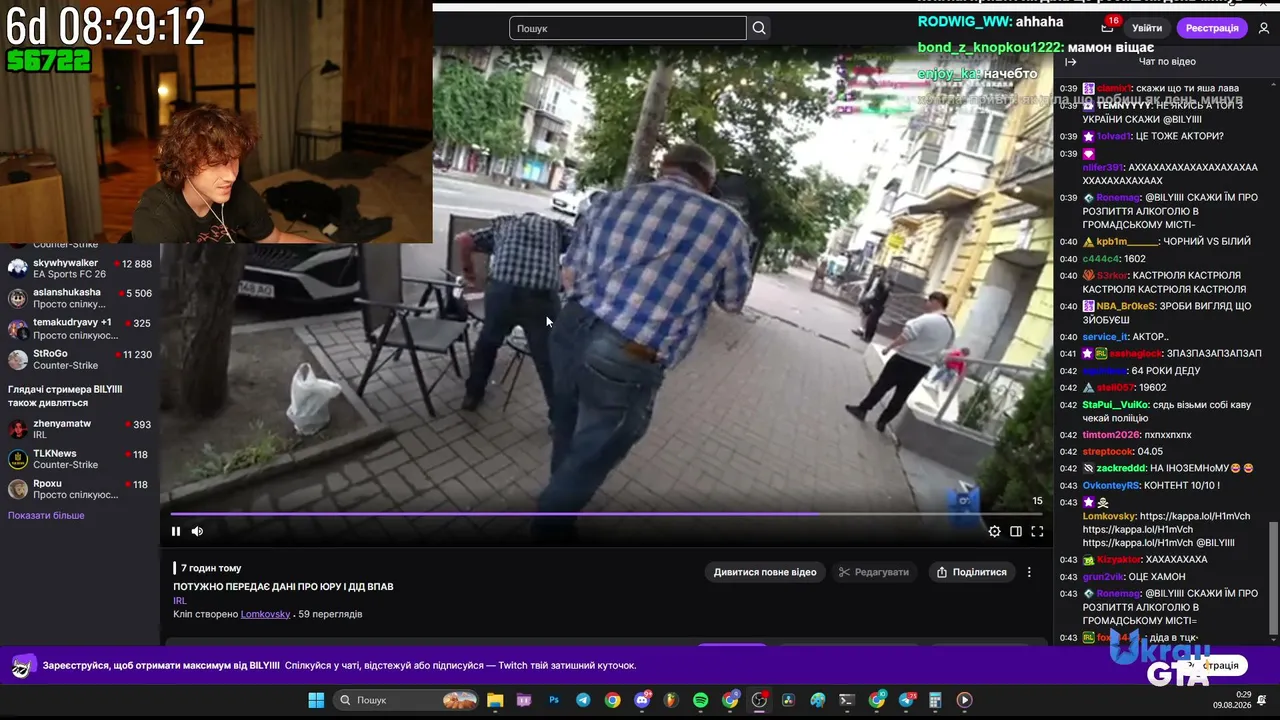This screenshot has width=1280, height=720.
Task: Click the clip title text
Action: pos(283,587)
